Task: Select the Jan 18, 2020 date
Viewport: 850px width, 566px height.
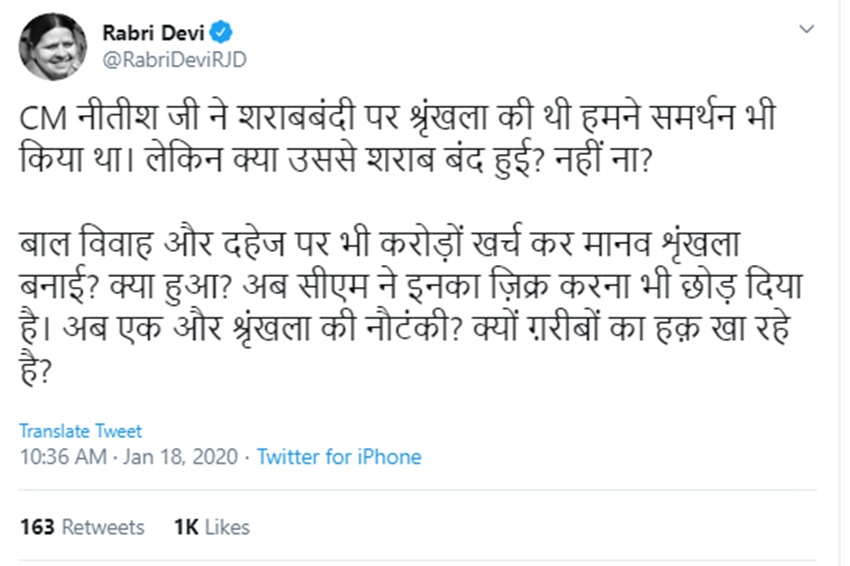Action: click(182, 457)
